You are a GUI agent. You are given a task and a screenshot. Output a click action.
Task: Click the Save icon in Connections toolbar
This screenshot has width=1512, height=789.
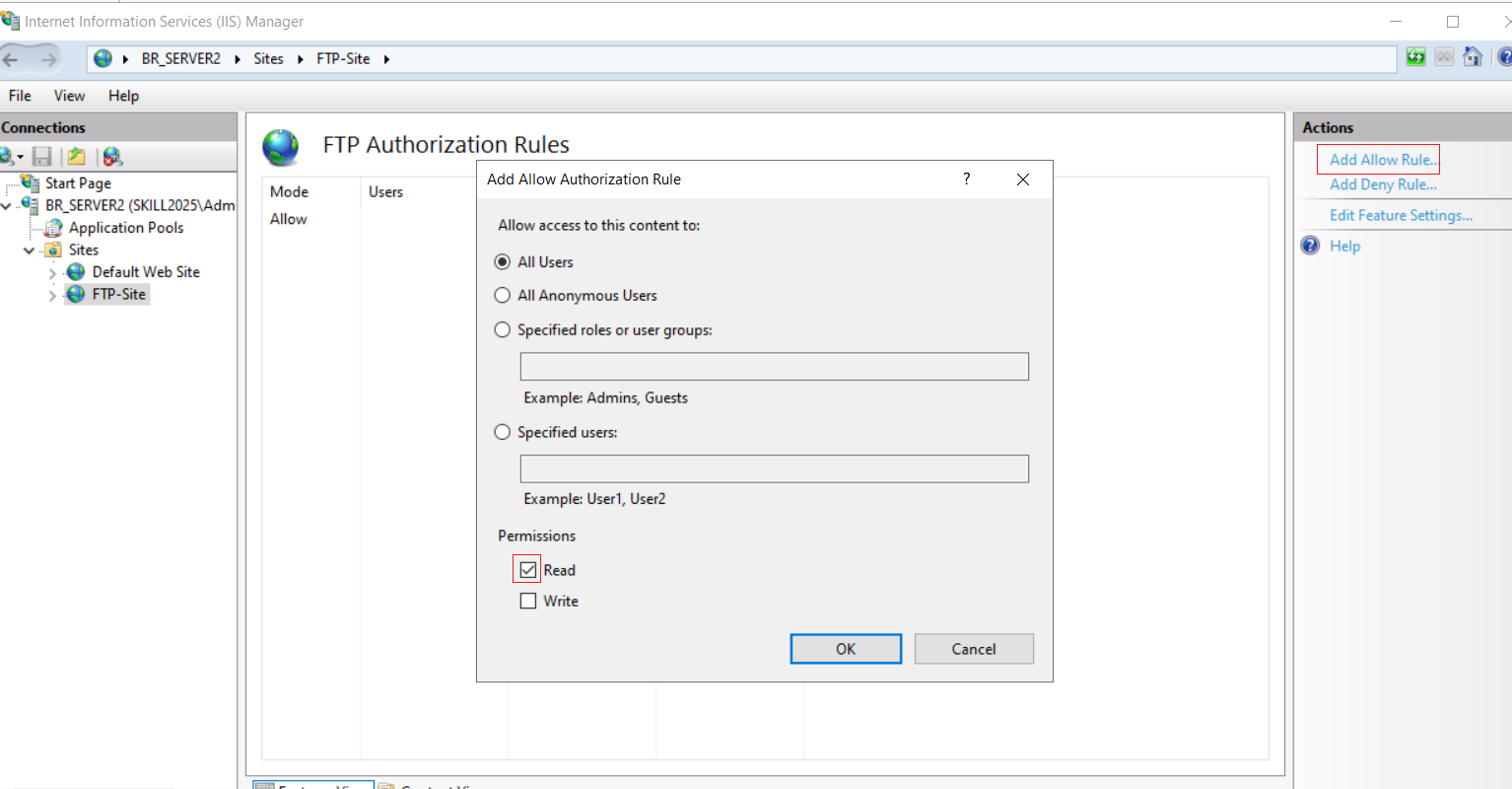pos(41,157)
